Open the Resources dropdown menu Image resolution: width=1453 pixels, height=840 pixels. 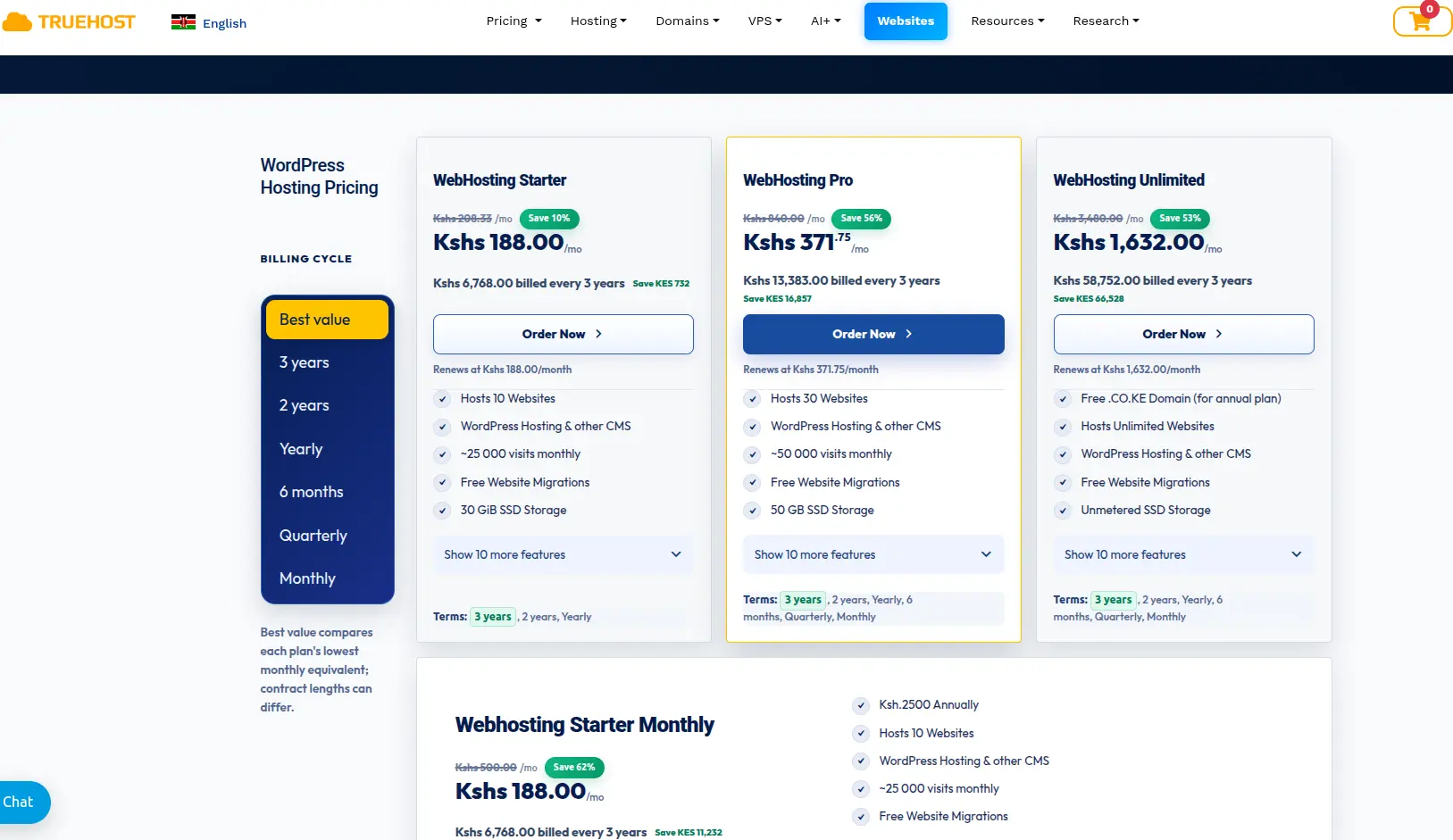click(x=1007, y=21)
